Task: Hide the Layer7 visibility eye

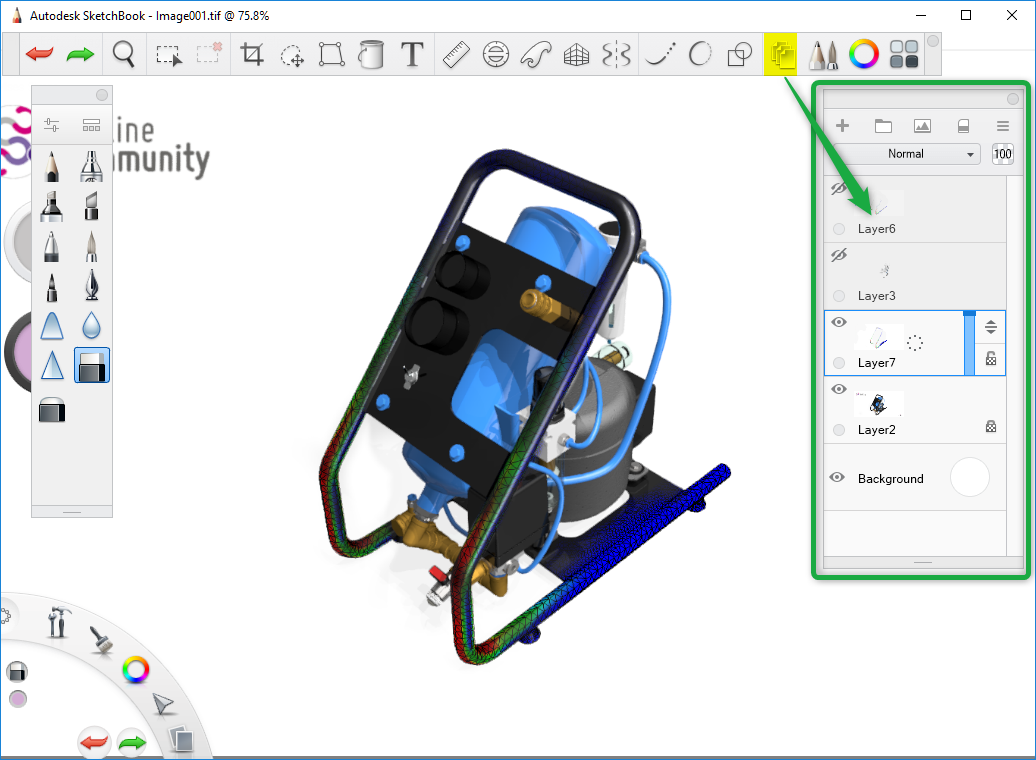Action: coord(838,322)
